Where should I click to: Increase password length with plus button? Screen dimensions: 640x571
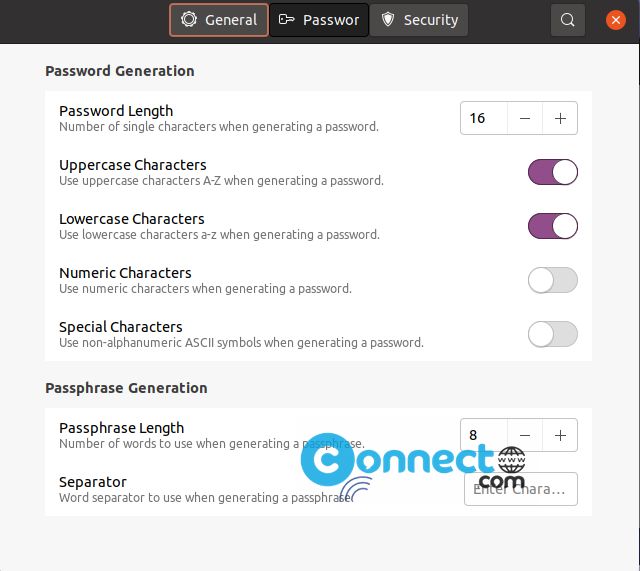tap(560, 118)
